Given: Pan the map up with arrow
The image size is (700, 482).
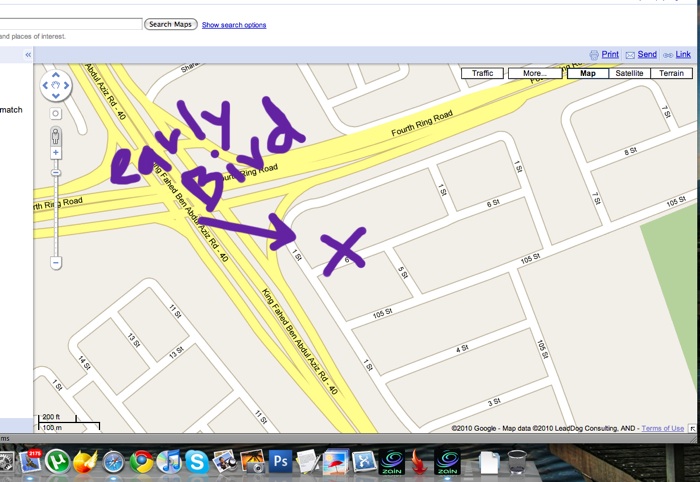Looking at the screenshot, I should coord(56,75).
